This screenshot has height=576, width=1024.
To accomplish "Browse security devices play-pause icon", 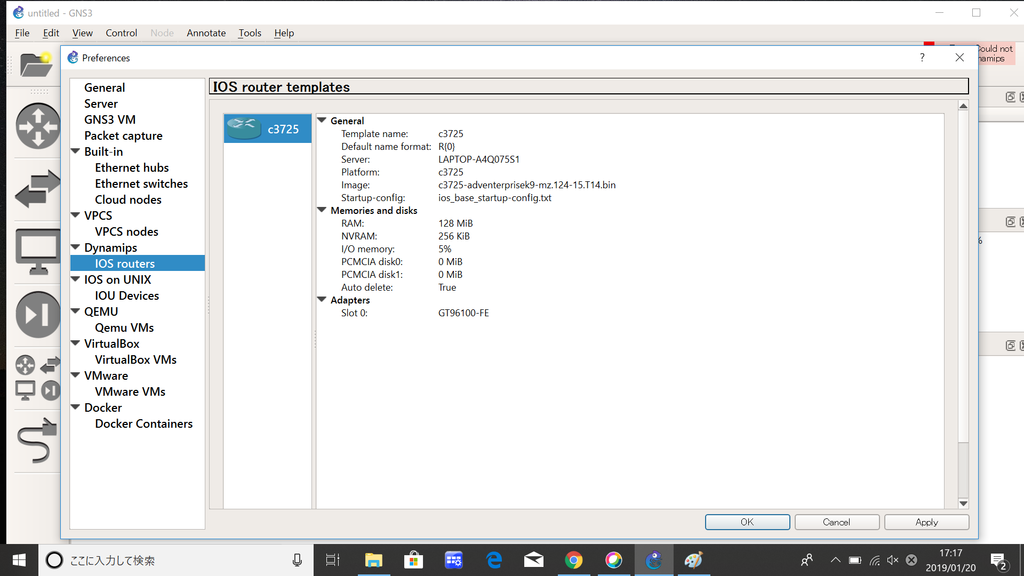I will pos(38,315).
